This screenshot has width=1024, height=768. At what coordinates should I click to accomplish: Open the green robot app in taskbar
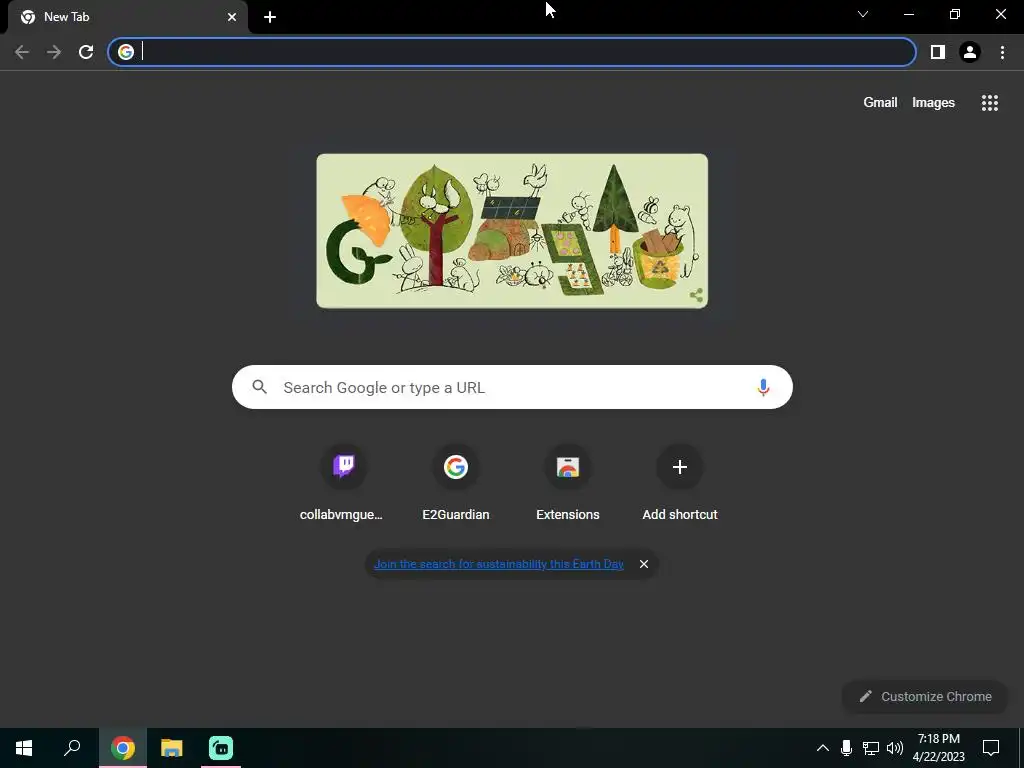(221, 748)
